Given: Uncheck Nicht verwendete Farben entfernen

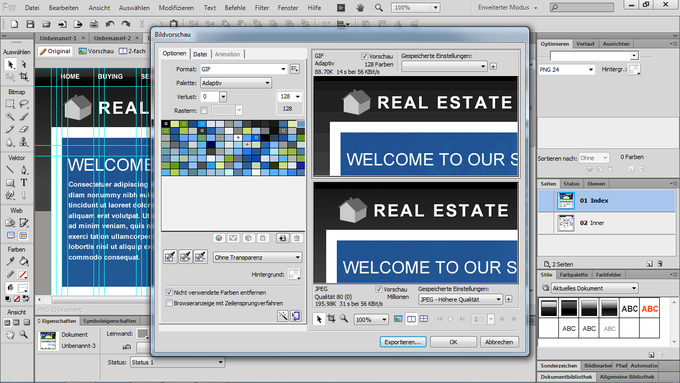Looking at the screenshot, I should point(169,292).
